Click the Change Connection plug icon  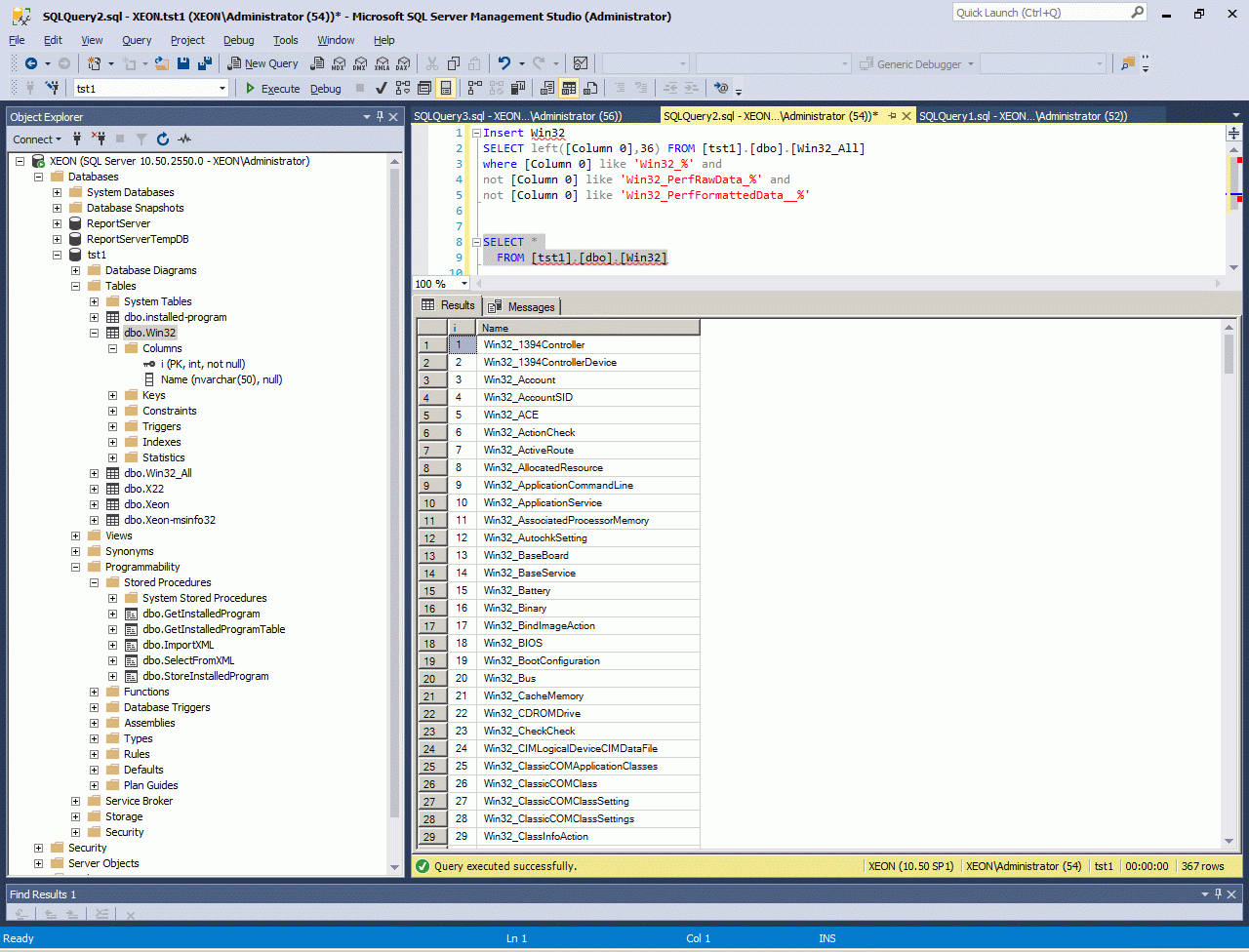[x=53, y=88]
